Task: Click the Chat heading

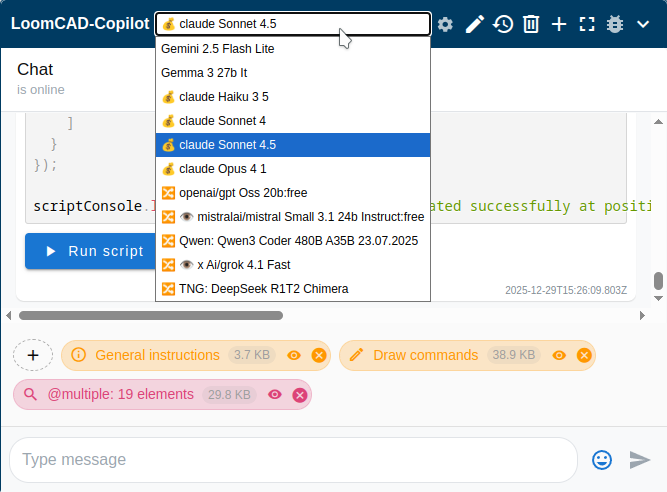Action: 35,69
